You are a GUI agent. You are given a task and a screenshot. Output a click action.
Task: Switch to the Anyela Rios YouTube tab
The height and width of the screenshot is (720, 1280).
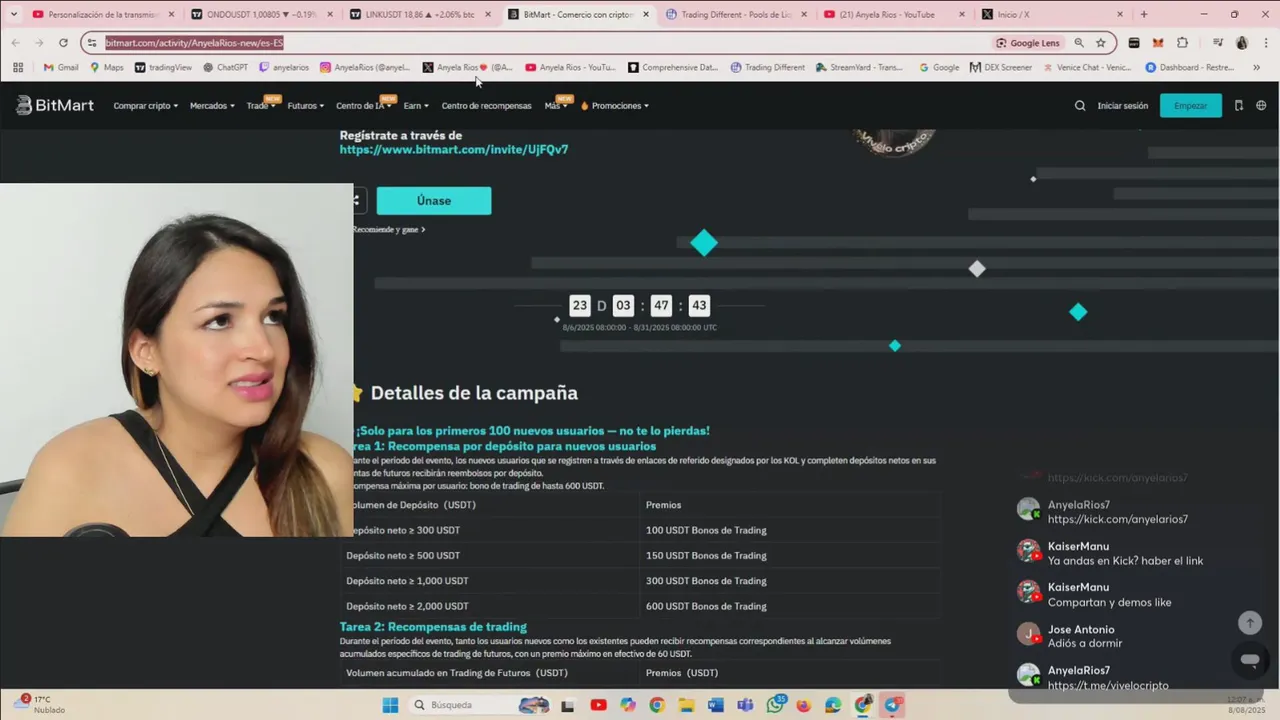[x=893, y=15]
